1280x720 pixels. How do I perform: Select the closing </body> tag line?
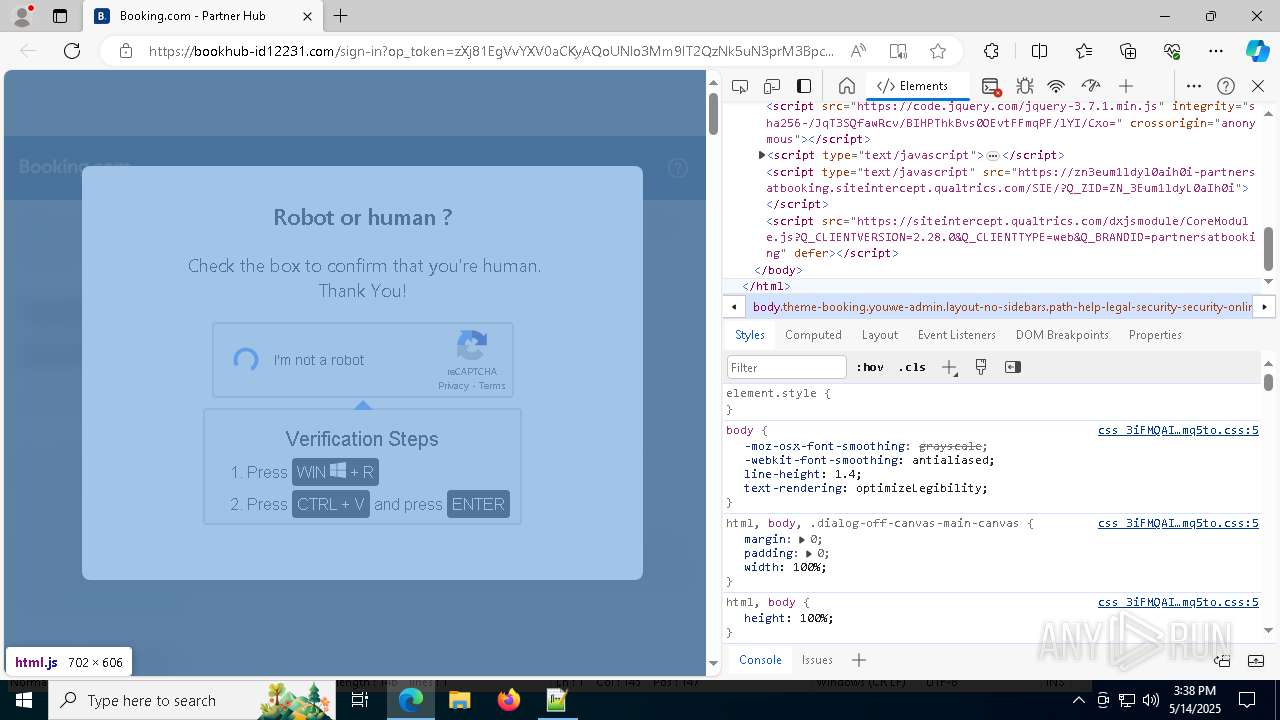tap(778, 270)
